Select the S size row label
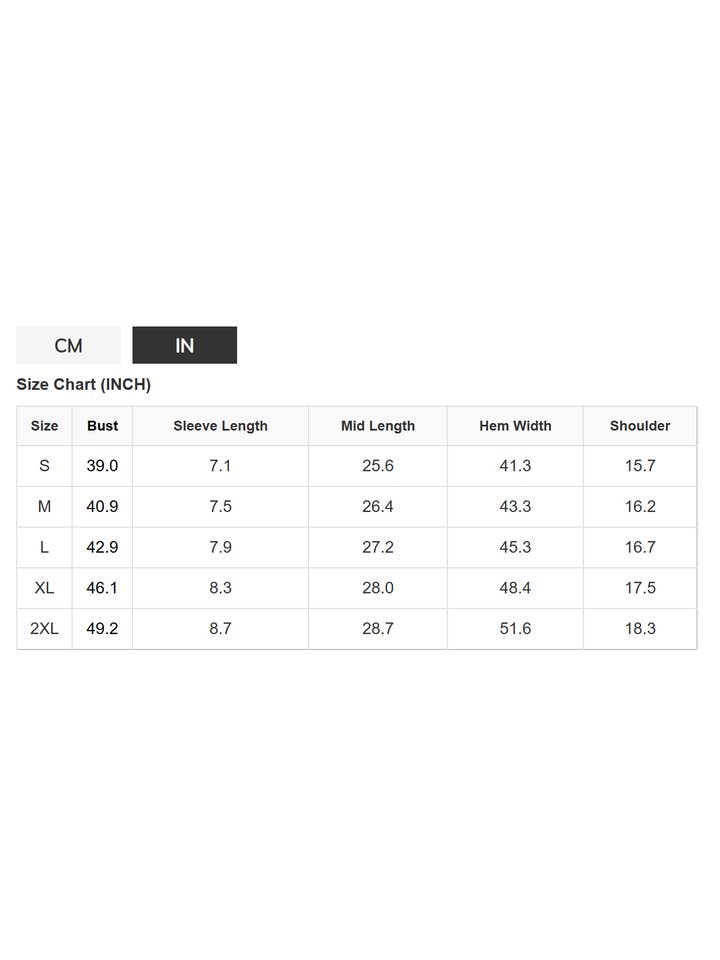The image size is (720, 960). click(44, 466)
